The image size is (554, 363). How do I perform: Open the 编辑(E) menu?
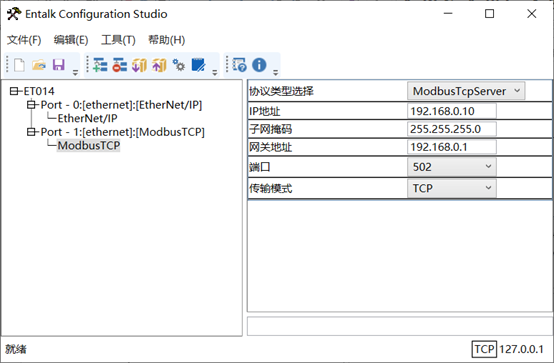71,40
